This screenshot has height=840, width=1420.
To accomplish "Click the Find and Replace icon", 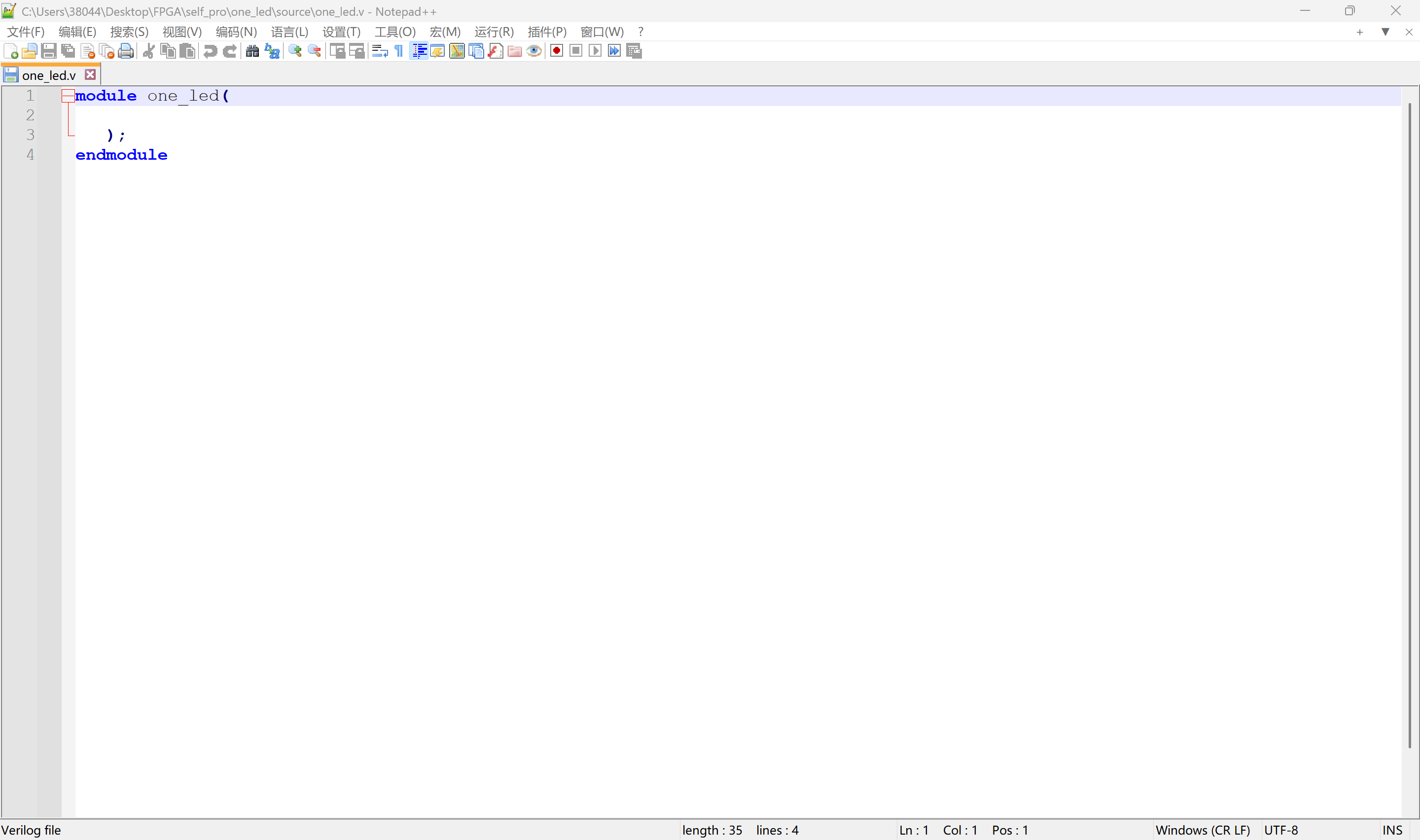I will [272, 51].
